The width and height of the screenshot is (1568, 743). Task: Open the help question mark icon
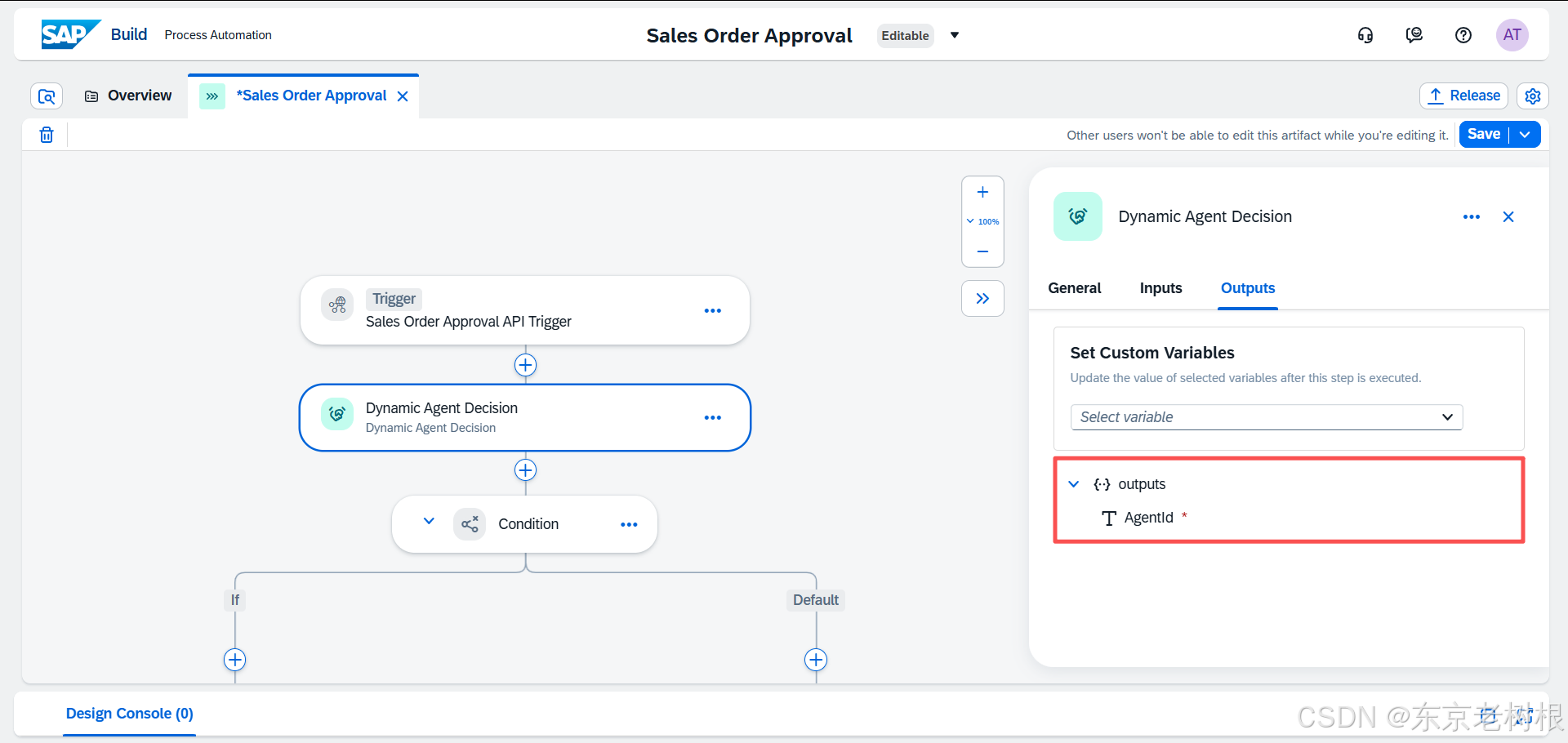pos(1463,35)
